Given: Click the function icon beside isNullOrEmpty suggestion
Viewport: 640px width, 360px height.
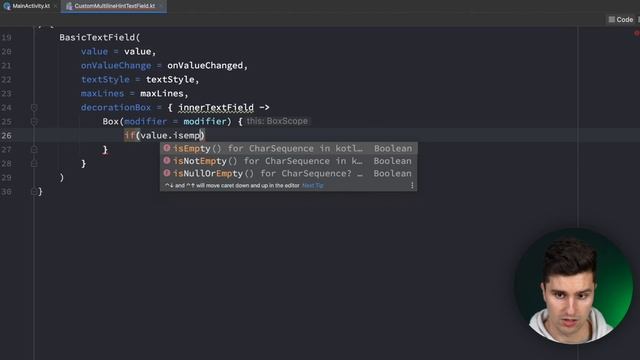Looking at the screenshot, I should (167, 173).
